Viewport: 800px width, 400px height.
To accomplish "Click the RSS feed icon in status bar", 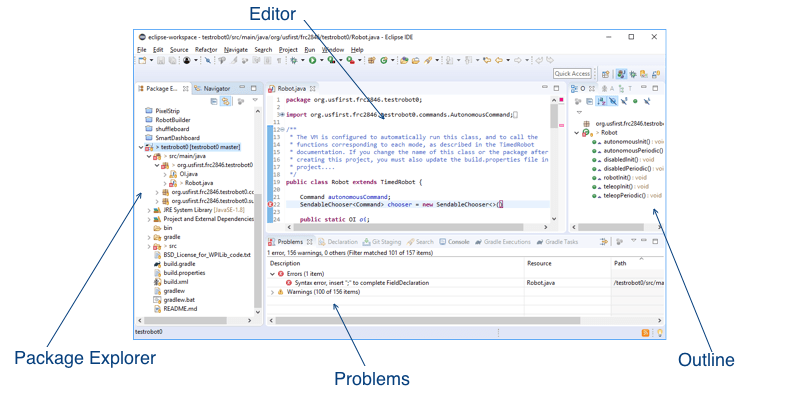I will point(646,332).
